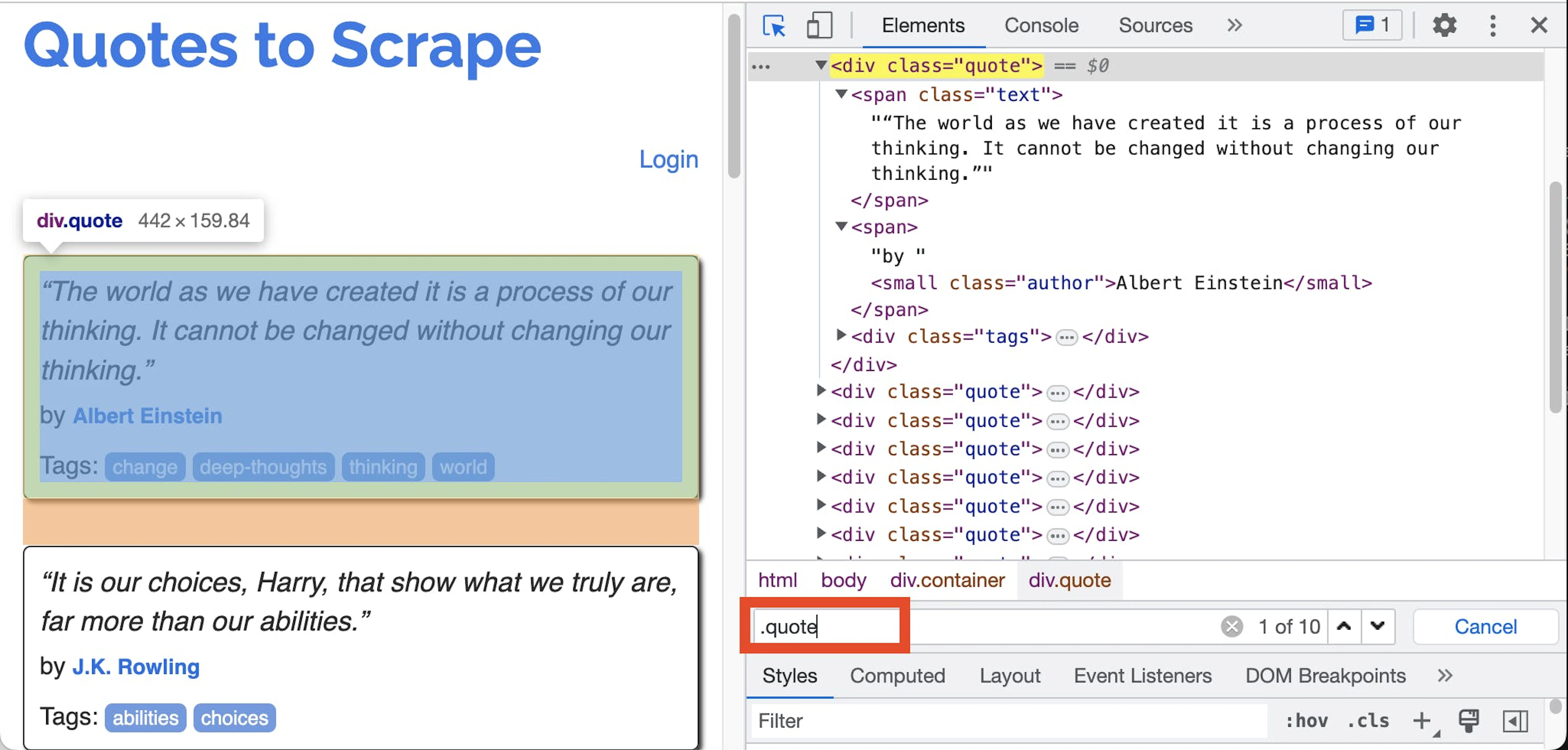Focus the Styles Filter field

1009,721
